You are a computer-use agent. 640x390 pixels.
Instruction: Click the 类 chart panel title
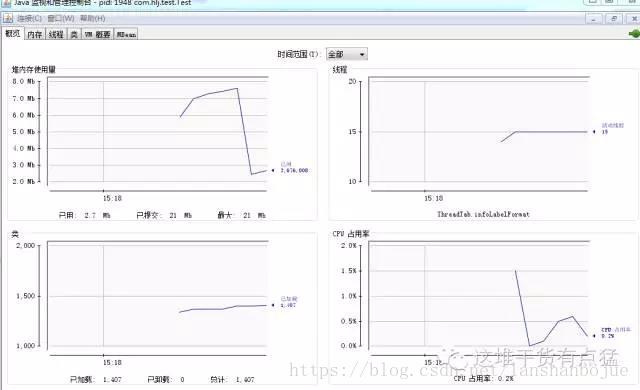[x=15, y=234]
